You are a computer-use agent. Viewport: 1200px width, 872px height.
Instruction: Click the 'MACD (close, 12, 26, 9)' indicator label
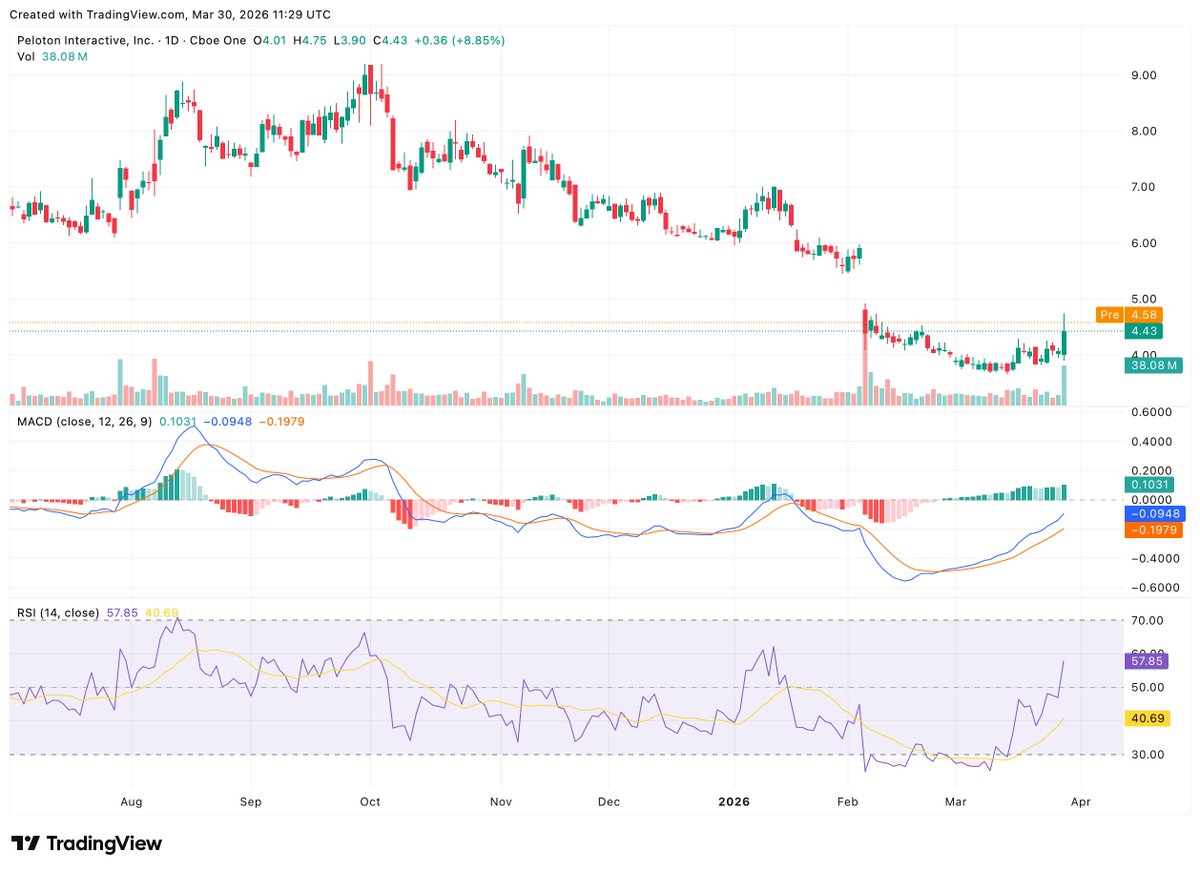[85, 422]
